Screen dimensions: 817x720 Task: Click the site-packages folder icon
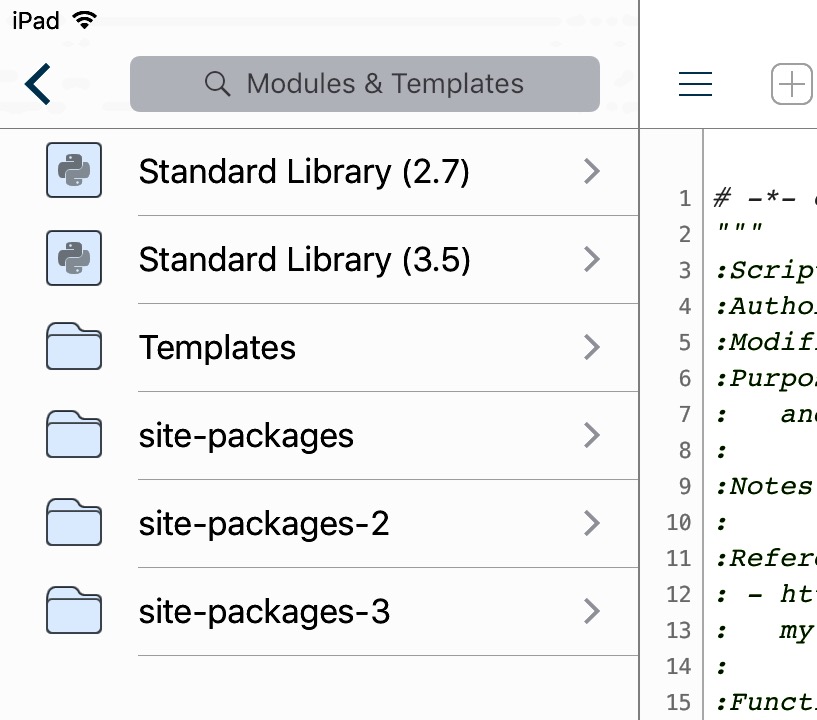click(x=74, y=434)
